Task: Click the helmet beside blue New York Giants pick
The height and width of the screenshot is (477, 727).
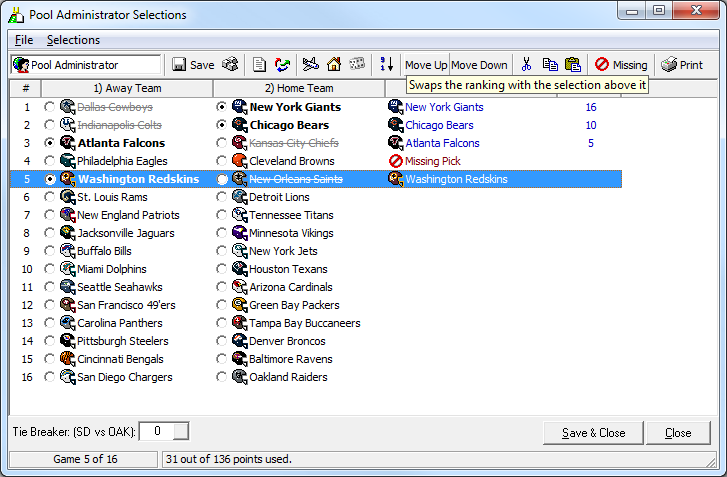Action: click(x=395, y=107)
